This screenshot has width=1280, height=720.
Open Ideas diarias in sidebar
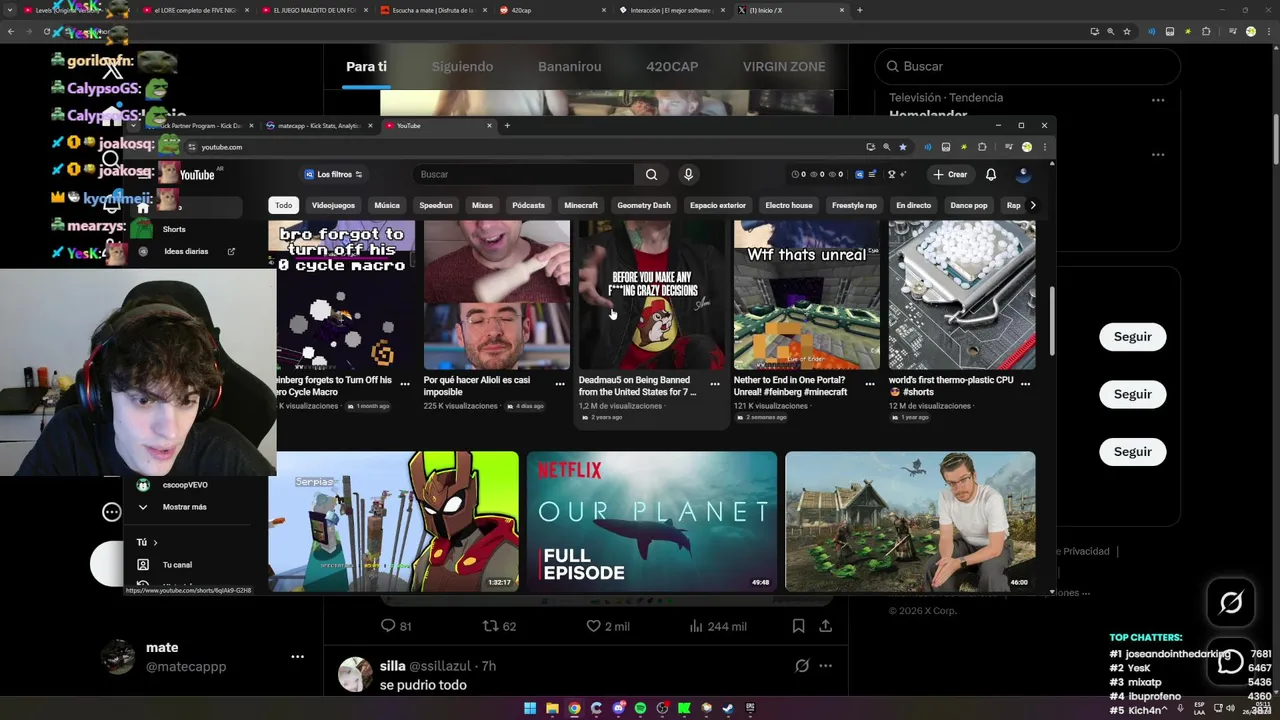[x=186, y=251]
